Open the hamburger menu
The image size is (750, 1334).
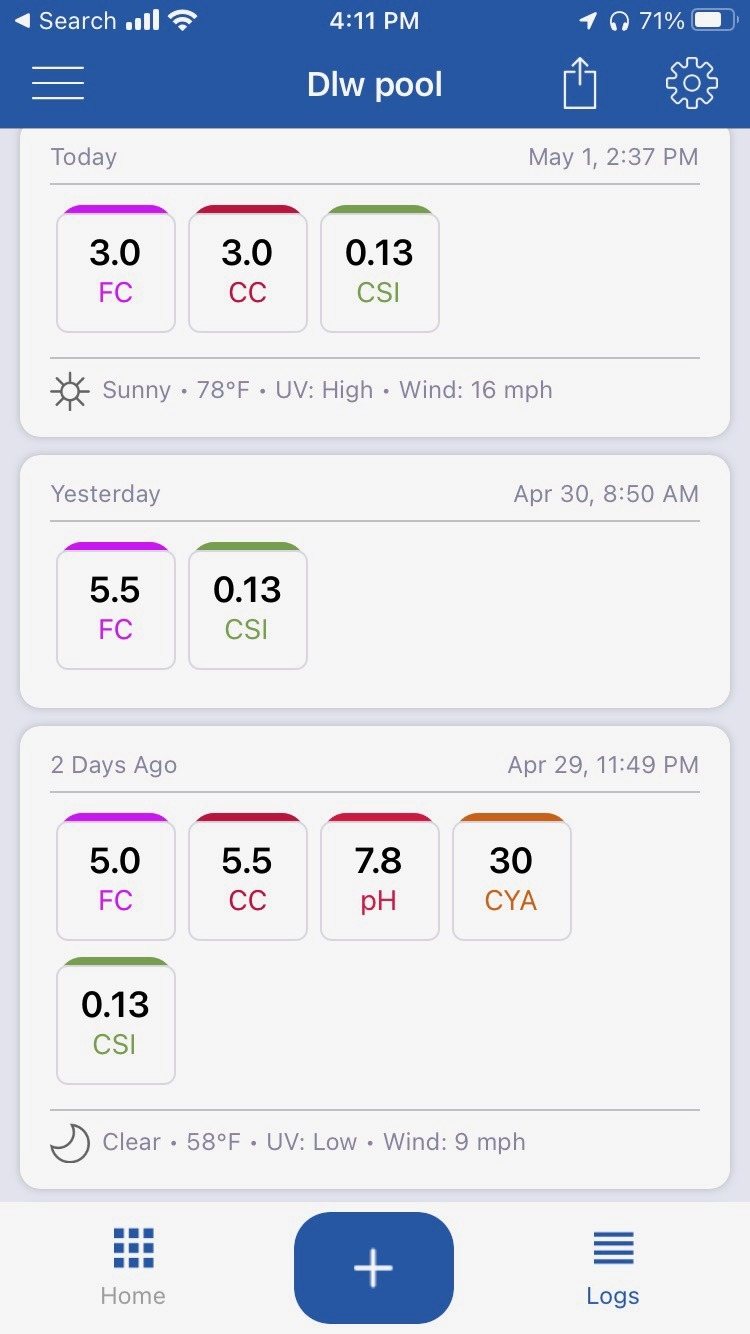pyautogui.click(x=58, y=84)
